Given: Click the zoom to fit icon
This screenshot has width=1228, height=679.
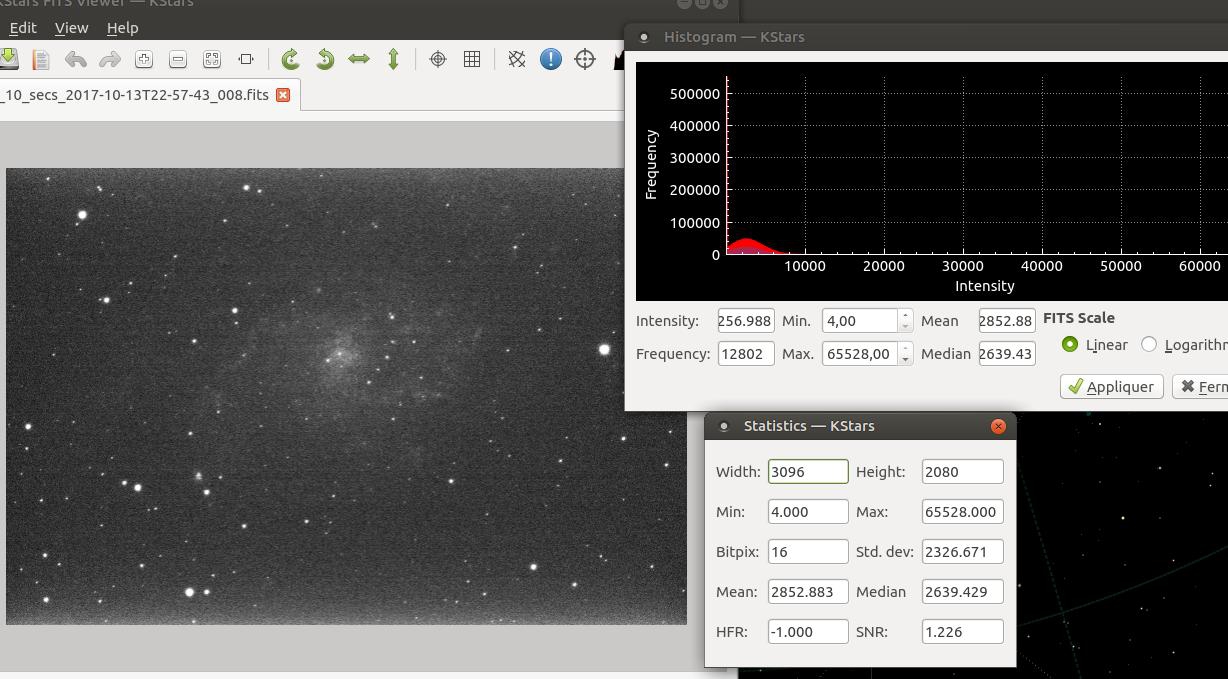Looking at the screenshot, I should pos(246,59).
